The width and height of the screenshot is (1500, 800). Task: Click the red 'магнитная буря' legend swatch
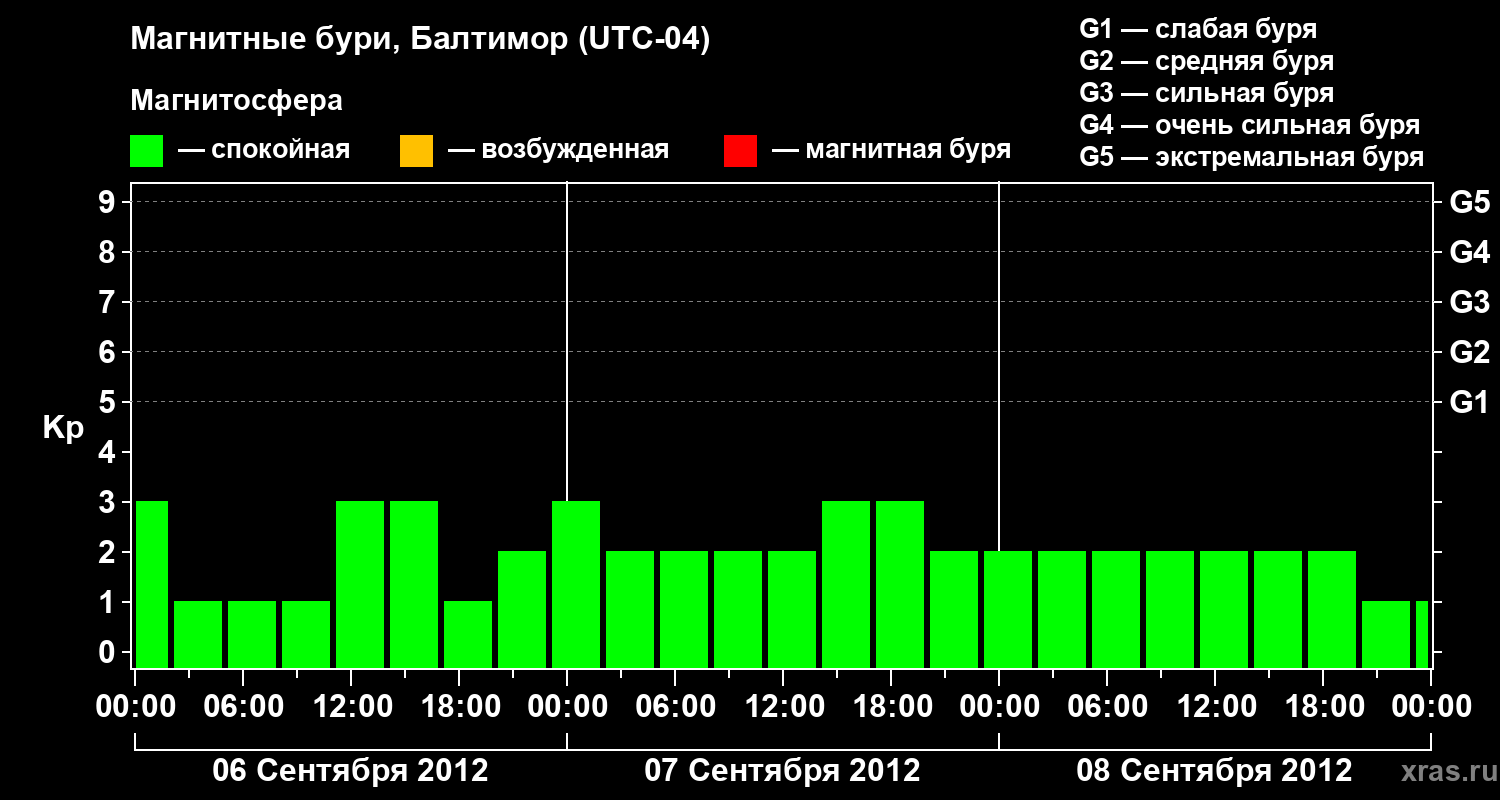(x=740, y=151)
